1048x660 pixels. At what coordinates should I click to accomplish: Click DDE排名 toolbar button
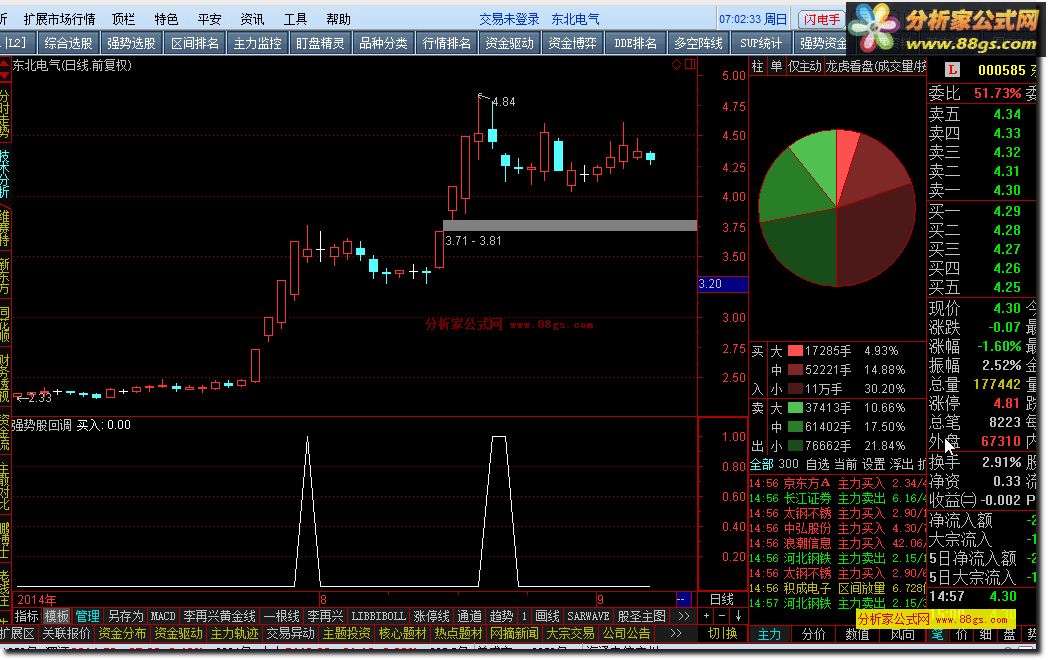635,43
